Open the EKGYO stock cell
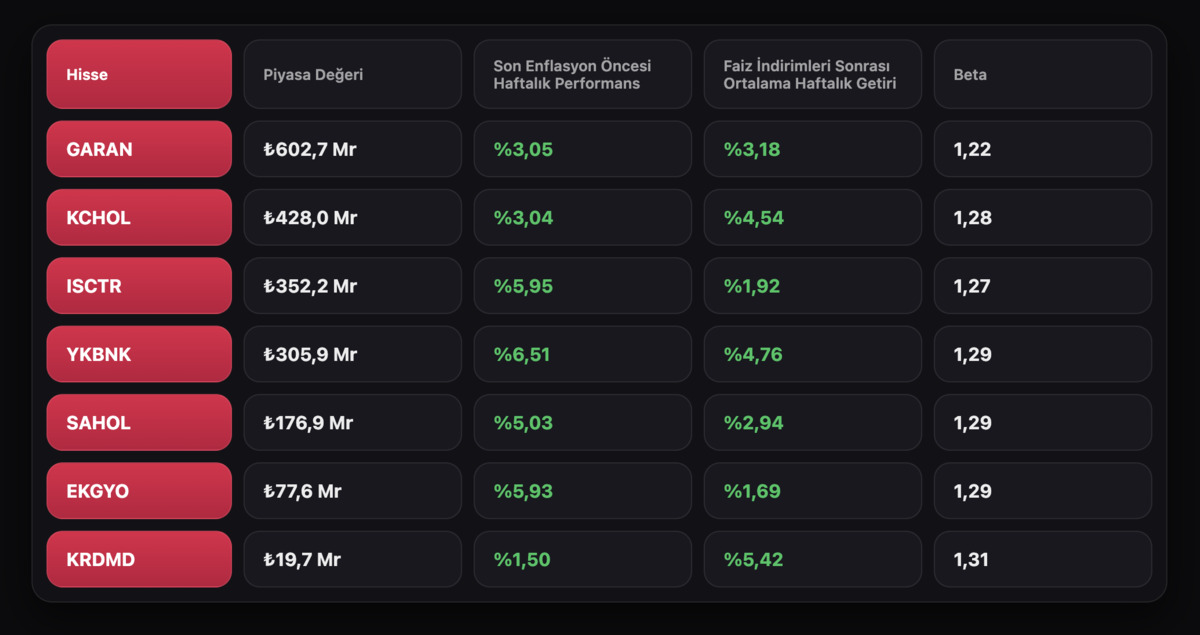1200x635 pixels. 139,491
